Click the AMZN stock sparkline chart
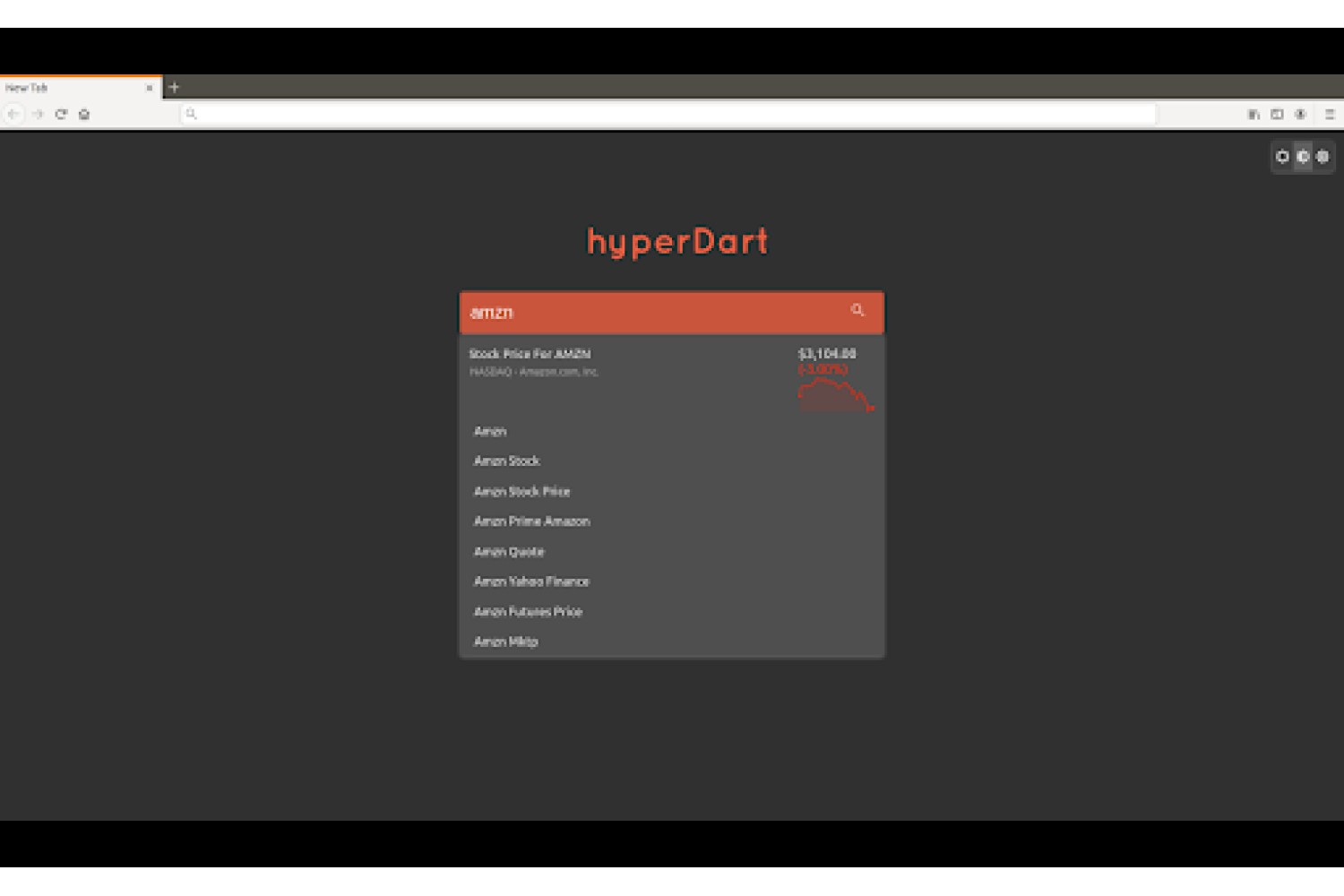Viewport: 1344px width, 896px height. click(x=835, y=394)
